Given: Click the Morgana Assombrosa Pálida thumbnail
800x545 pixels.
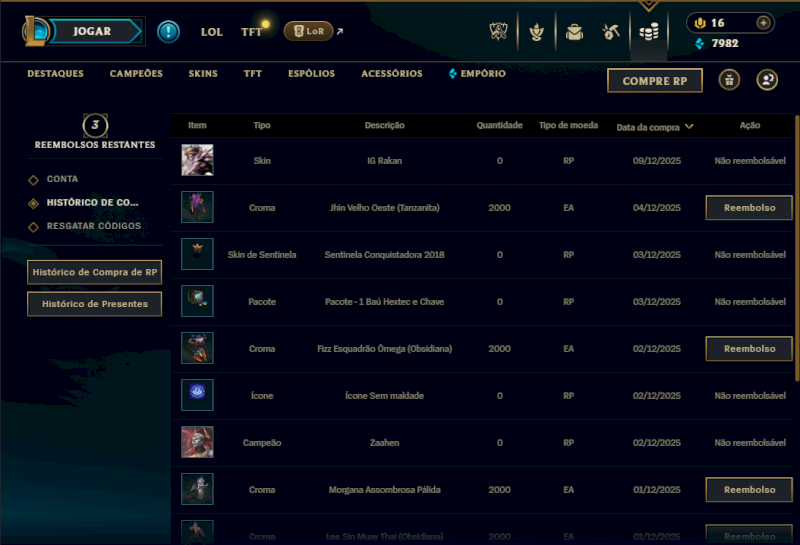Looking at the screenshot, I should [197, 489].
